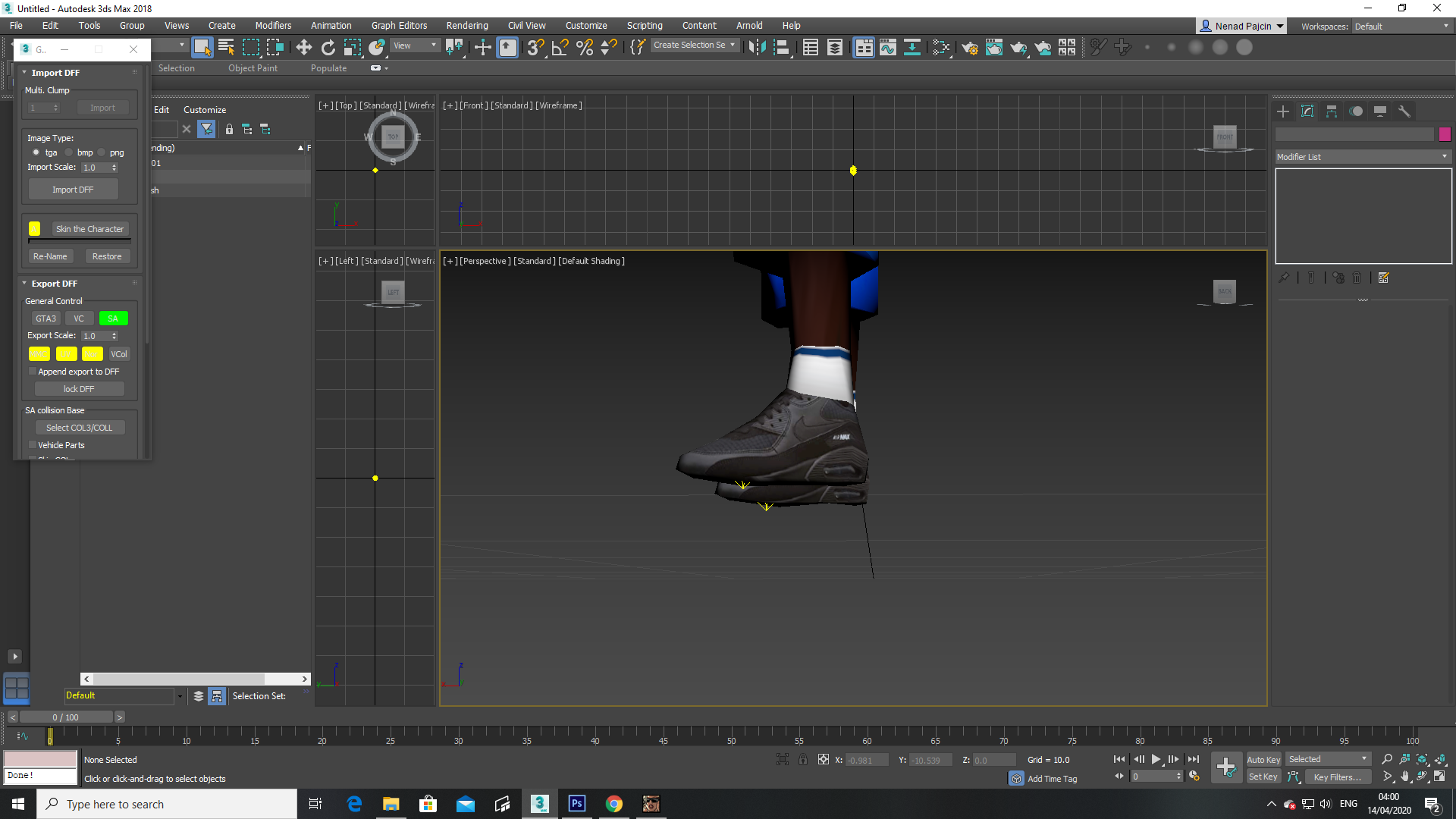Click the Restore button

pyautogui.click(x=107, y=256)
